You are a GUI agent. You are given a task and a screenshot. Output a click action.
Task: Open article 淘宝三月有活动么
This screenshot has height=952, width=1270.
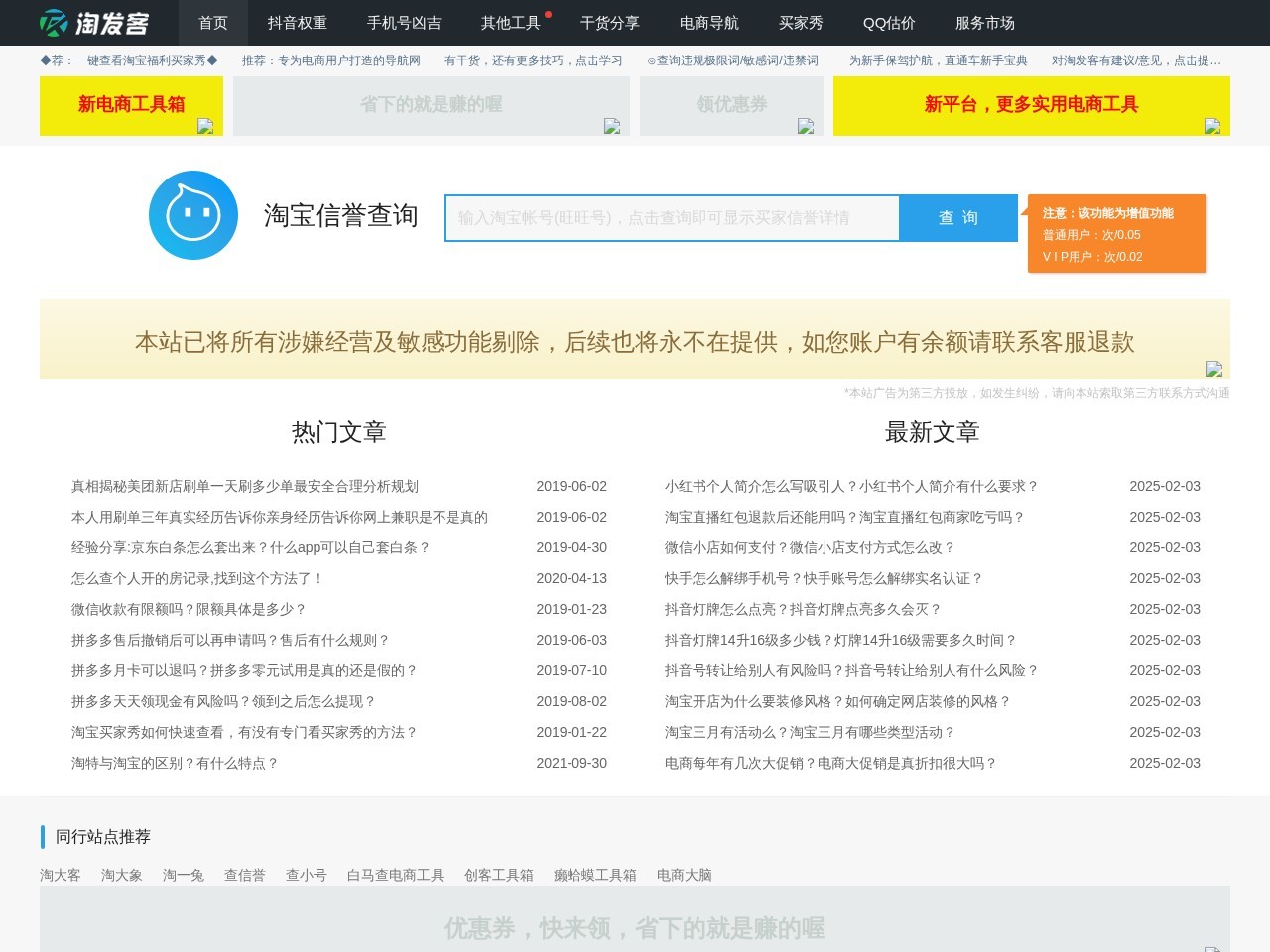(x=810, y=732)
